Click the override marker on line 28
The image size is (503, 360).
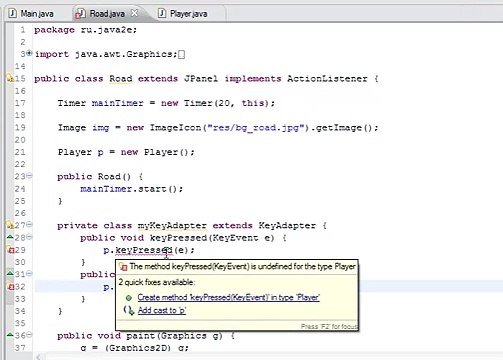pos(10,237)
